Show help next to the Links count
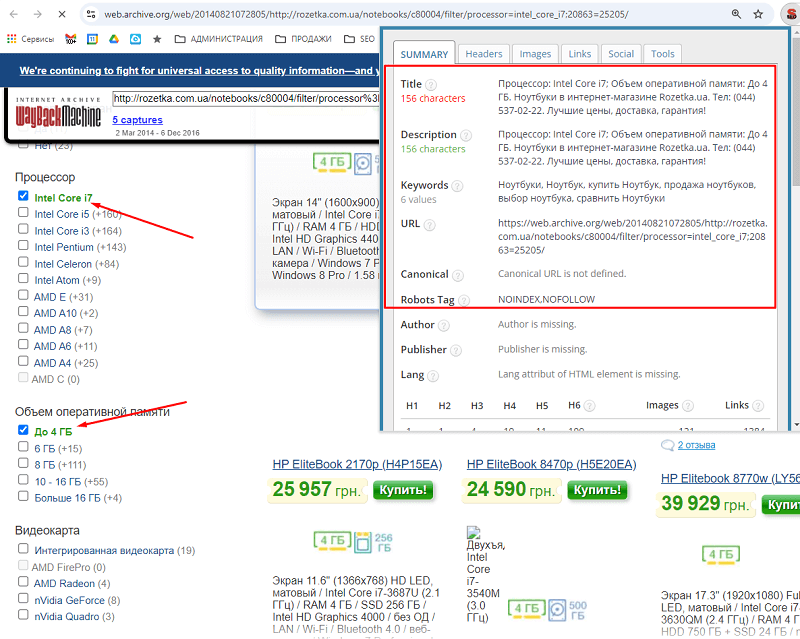 coord(758,406)
